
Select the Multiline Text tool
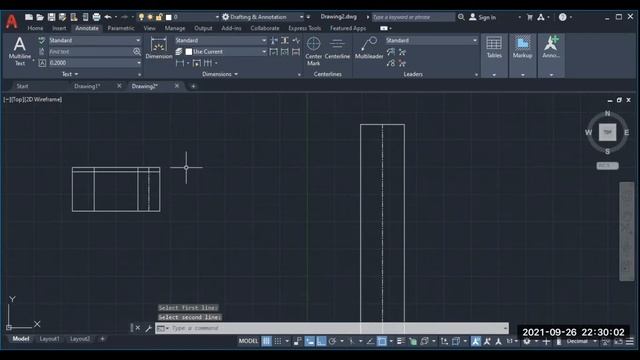20,51
